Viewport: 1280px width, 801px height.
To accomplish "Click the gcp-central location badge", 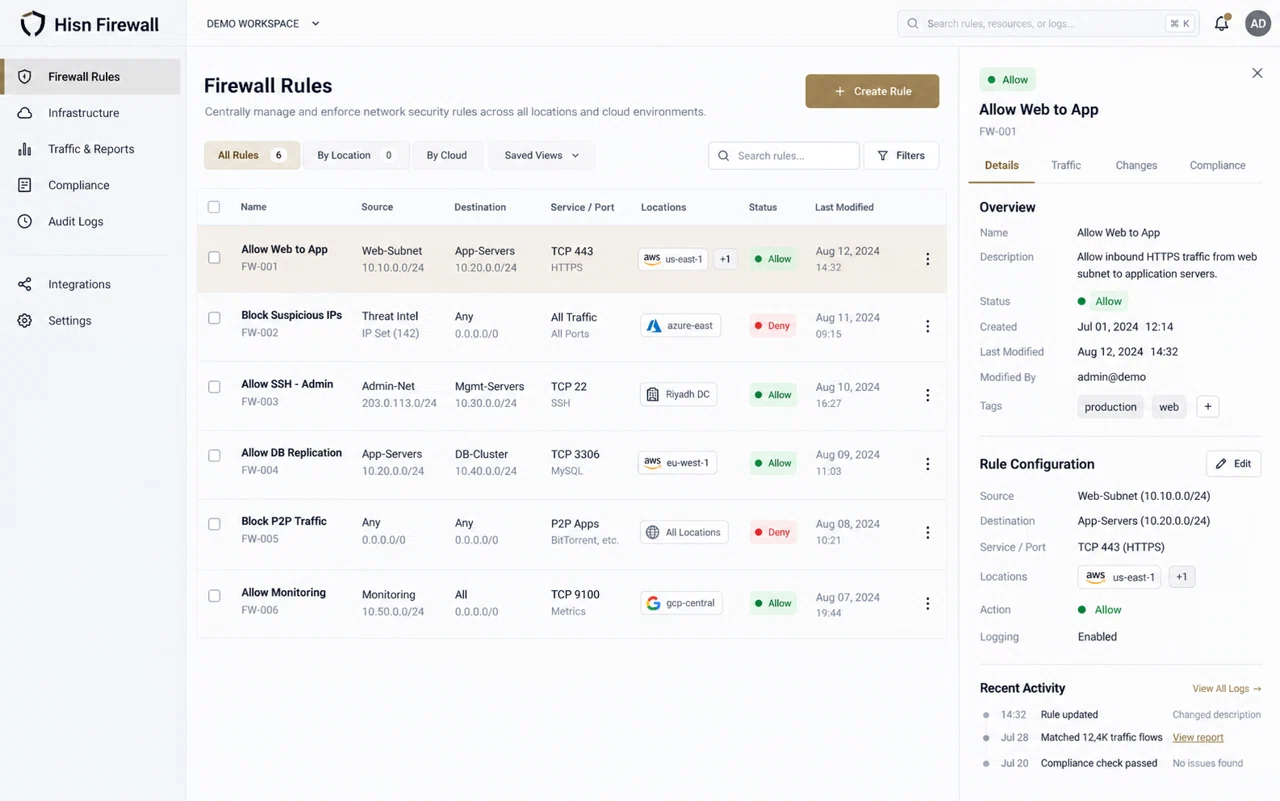I will point(681,603).
